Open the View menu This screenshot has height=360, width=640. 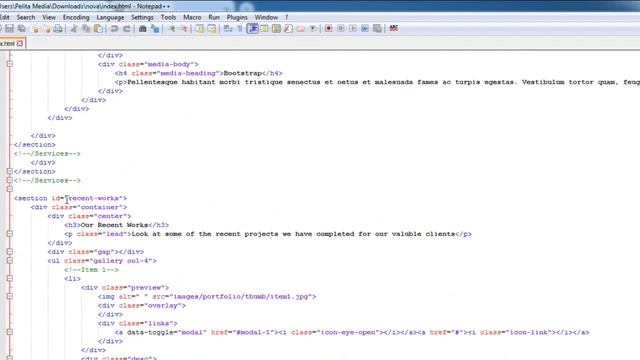49,18
